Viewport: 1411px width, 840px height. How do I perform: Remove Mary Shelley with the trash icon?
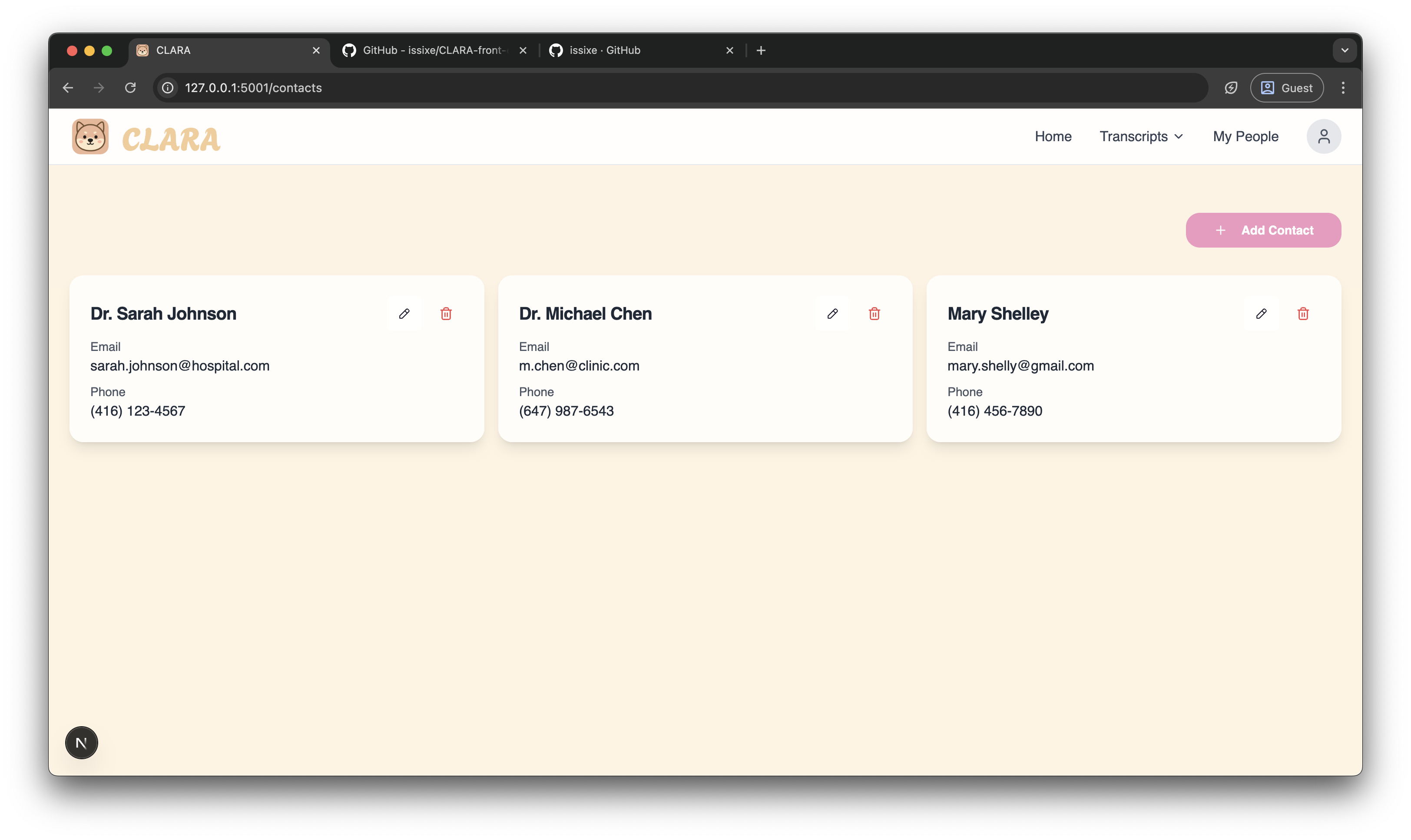(1303, 314)
